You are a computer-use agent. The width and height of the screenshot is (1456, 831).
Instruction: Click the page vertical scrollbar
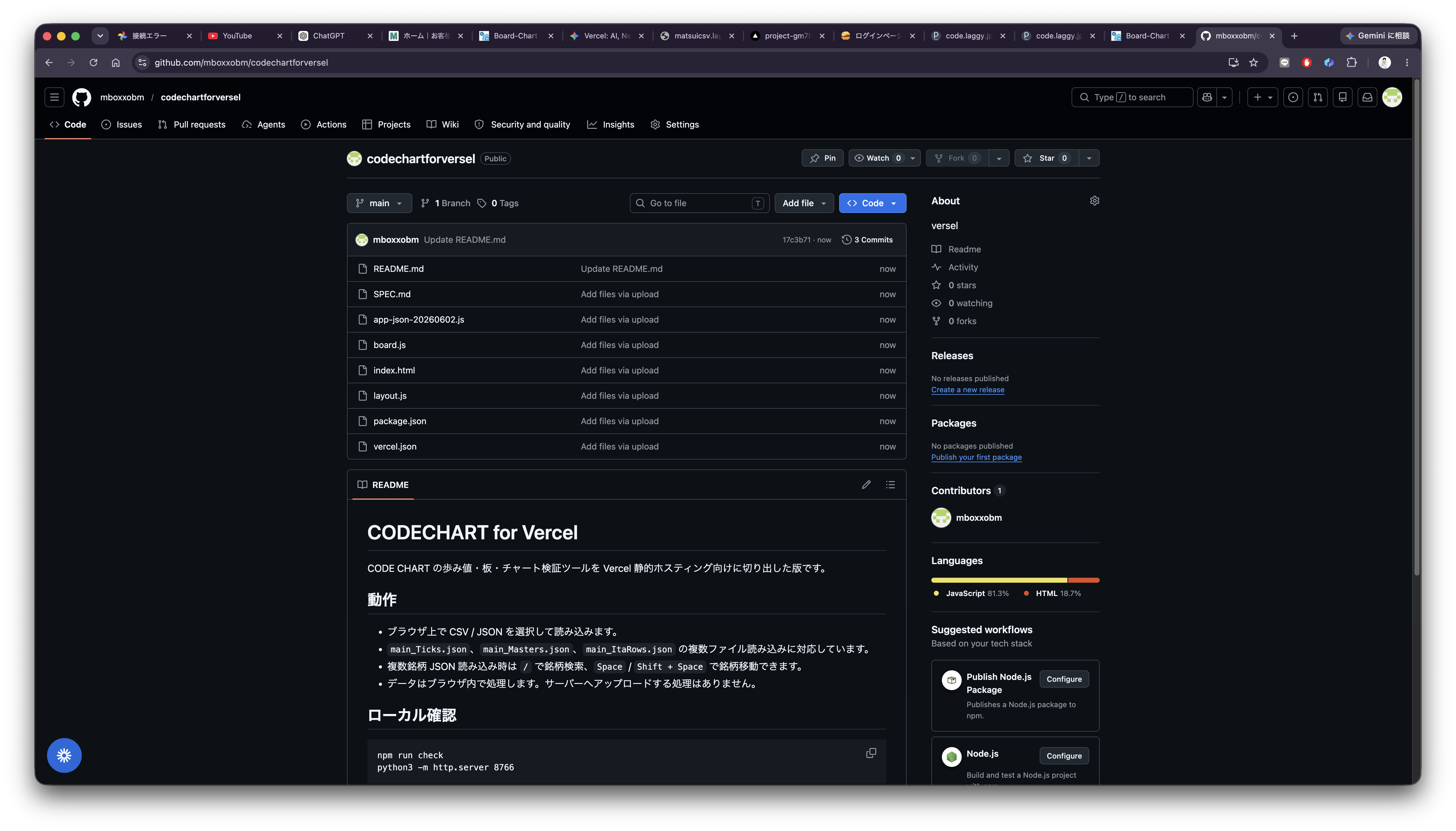click(1416, 328)
